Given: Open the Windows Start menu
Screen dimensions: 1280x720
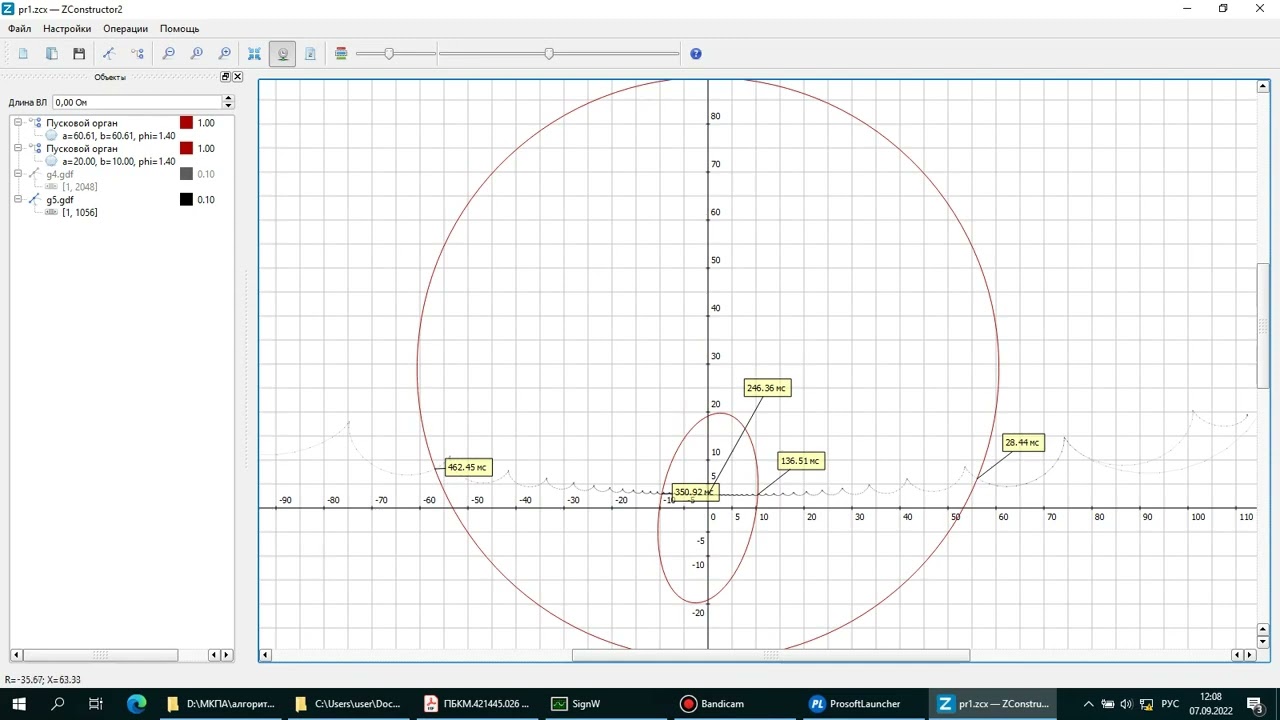Looking at the screenshot, I should pyautogui.click(x=18, y=704).
